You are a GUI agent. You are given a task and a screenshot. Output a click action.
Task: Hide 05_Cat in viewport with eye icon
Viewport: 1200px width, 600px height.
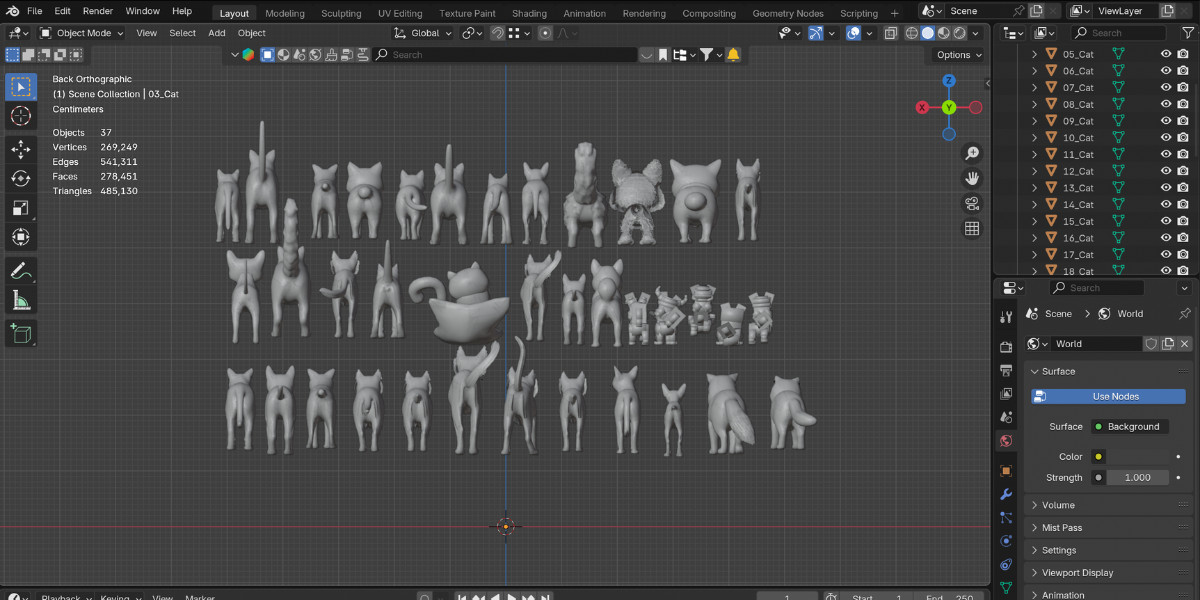[1166, 54]
